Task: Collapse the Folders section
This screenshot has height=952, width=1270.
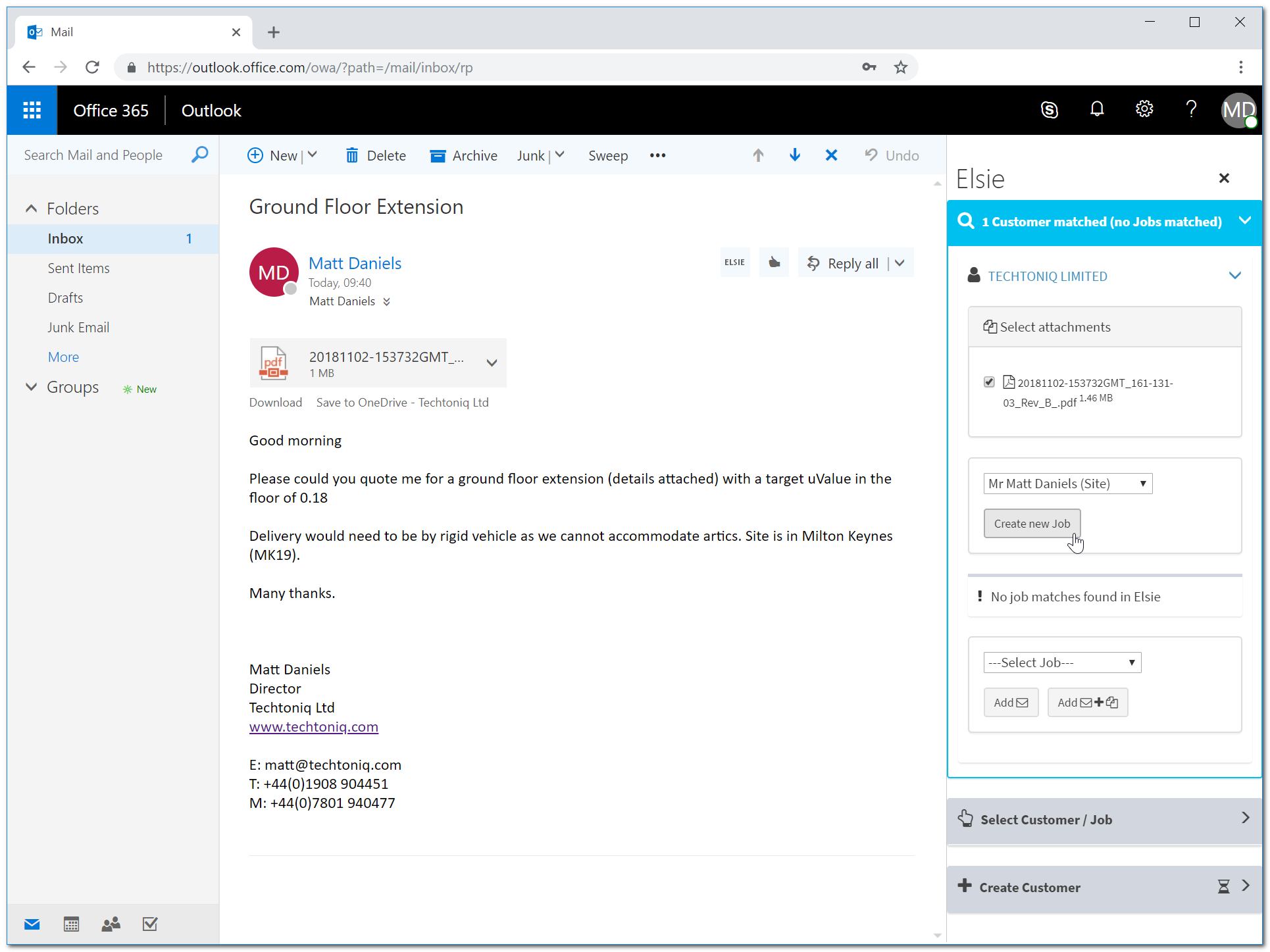Action: point(31,209)
